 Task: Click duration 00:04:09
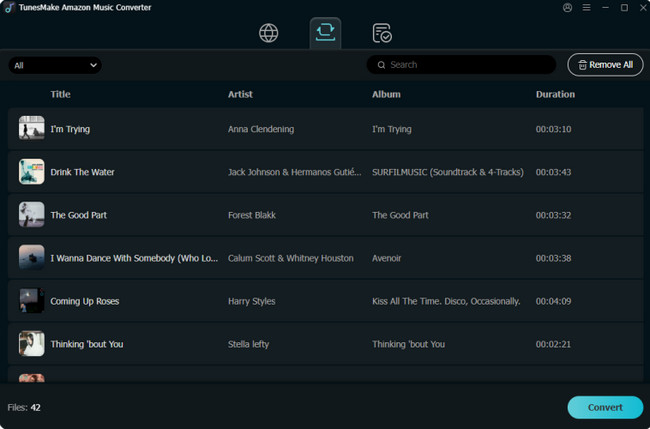(x=553, y=301)
